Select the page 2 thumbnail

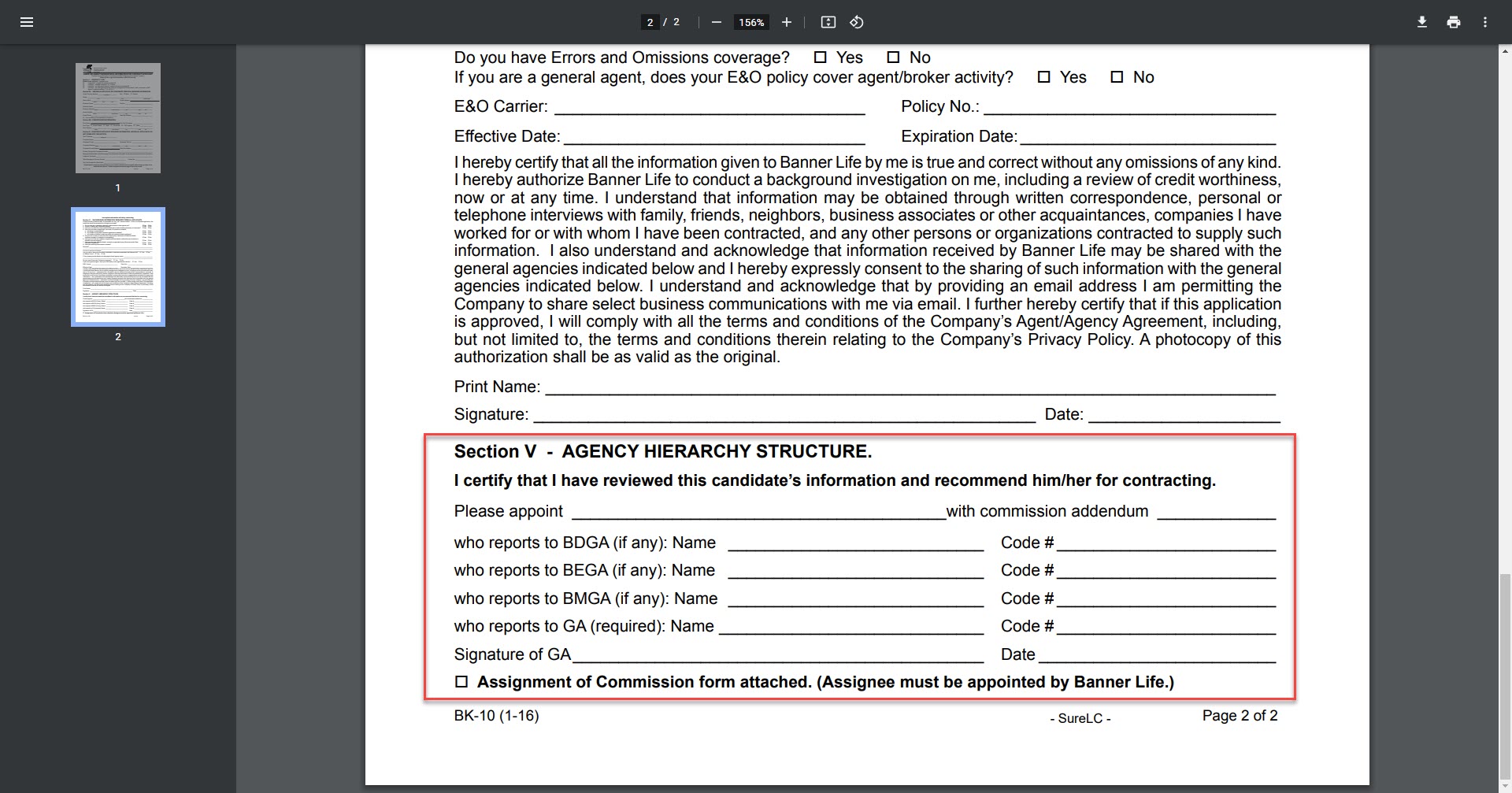tap(118, 267)
